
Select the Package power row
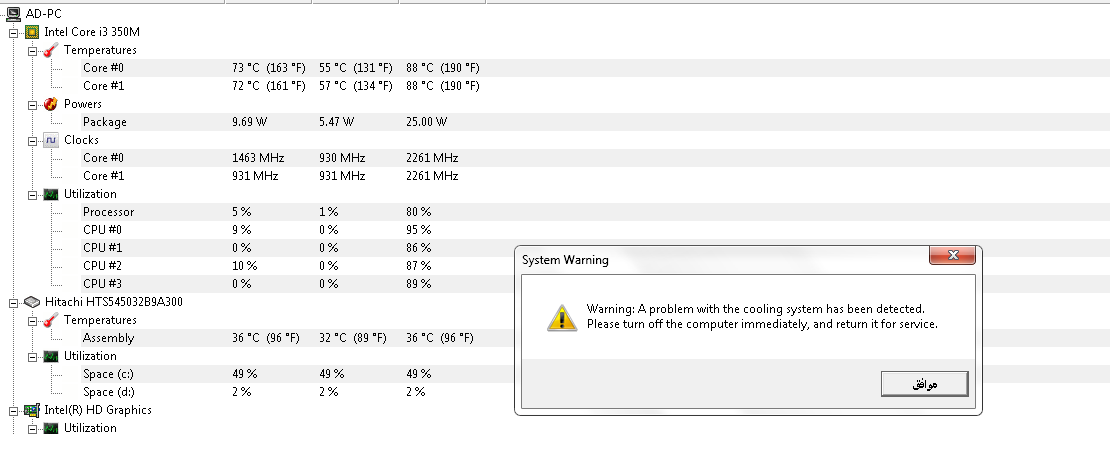595,122
